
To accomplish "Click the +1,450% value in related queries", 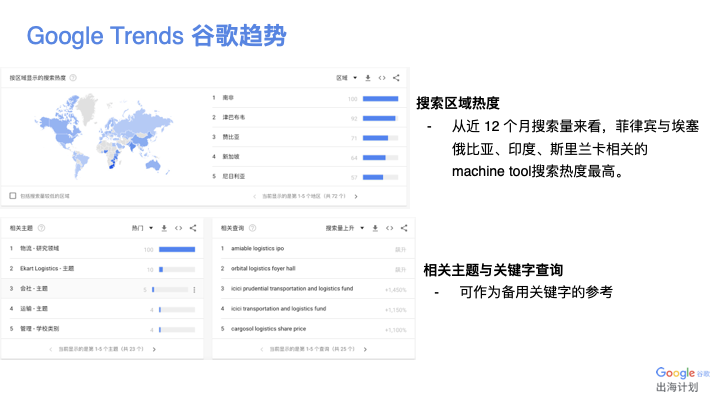I will pyautogui.click(x=396, y=290).
